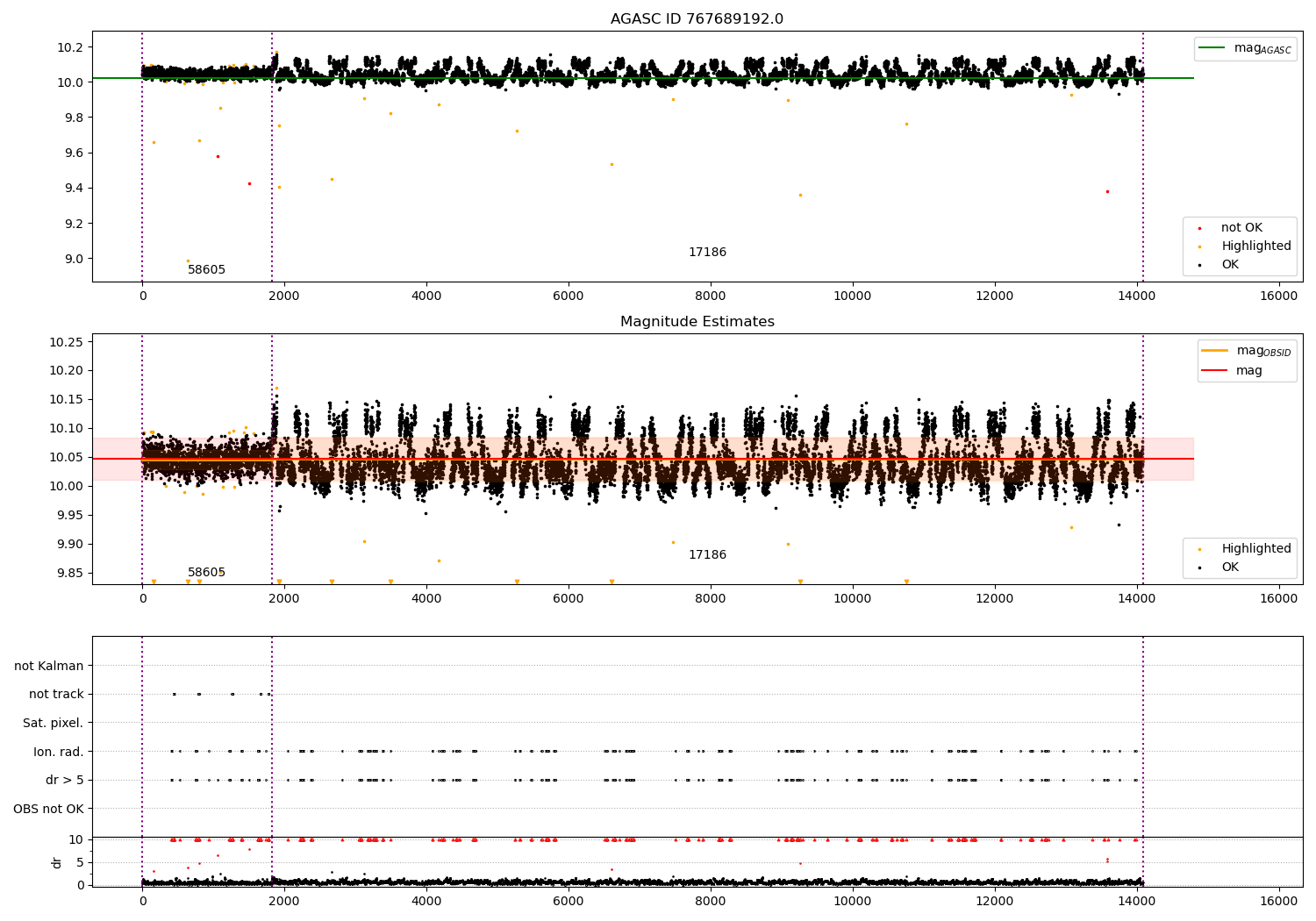Click the "9.85" y-axis tick label
Image resolution: width=1316 pixels, height=921 pixels.
70,574
